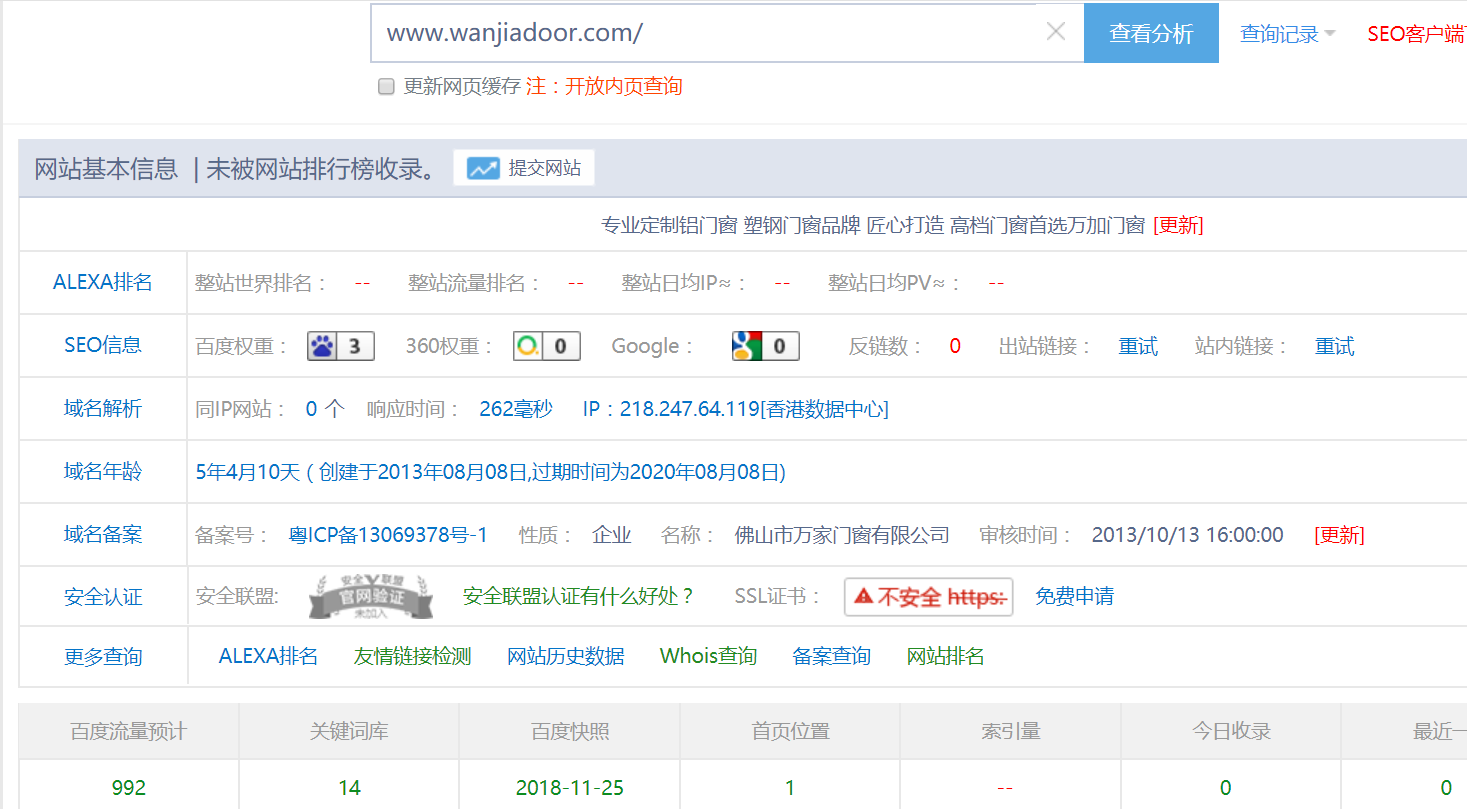1467x809 pixels.
Task: Select the 域名年龄 row label
Action: point(103,471)
